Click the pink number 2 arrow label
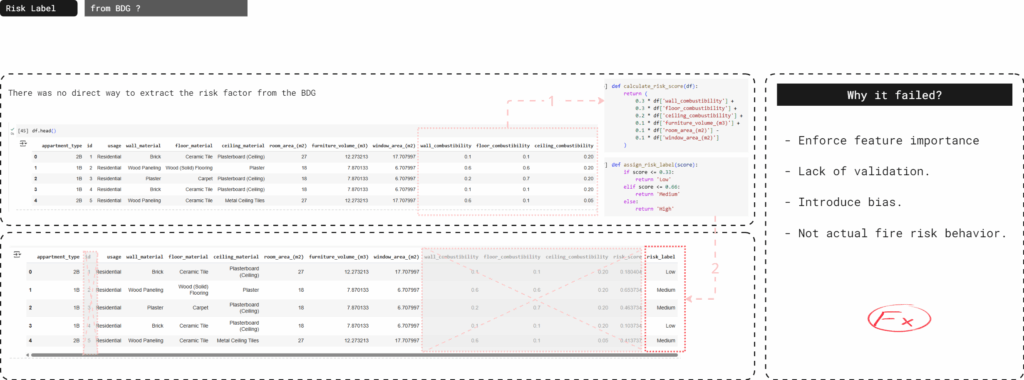Viewport: 1024px width, 380px height. (714, 268)
